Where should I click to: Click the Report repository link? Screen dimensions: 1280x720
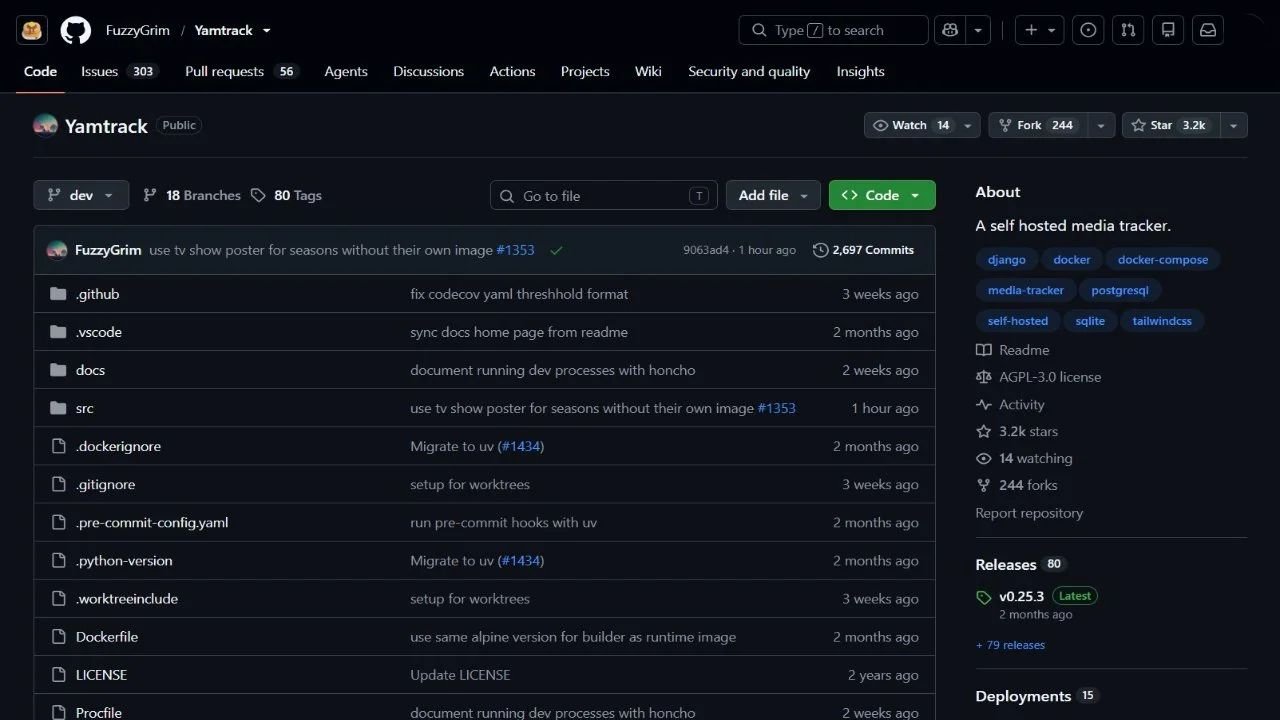[1029, 513]
